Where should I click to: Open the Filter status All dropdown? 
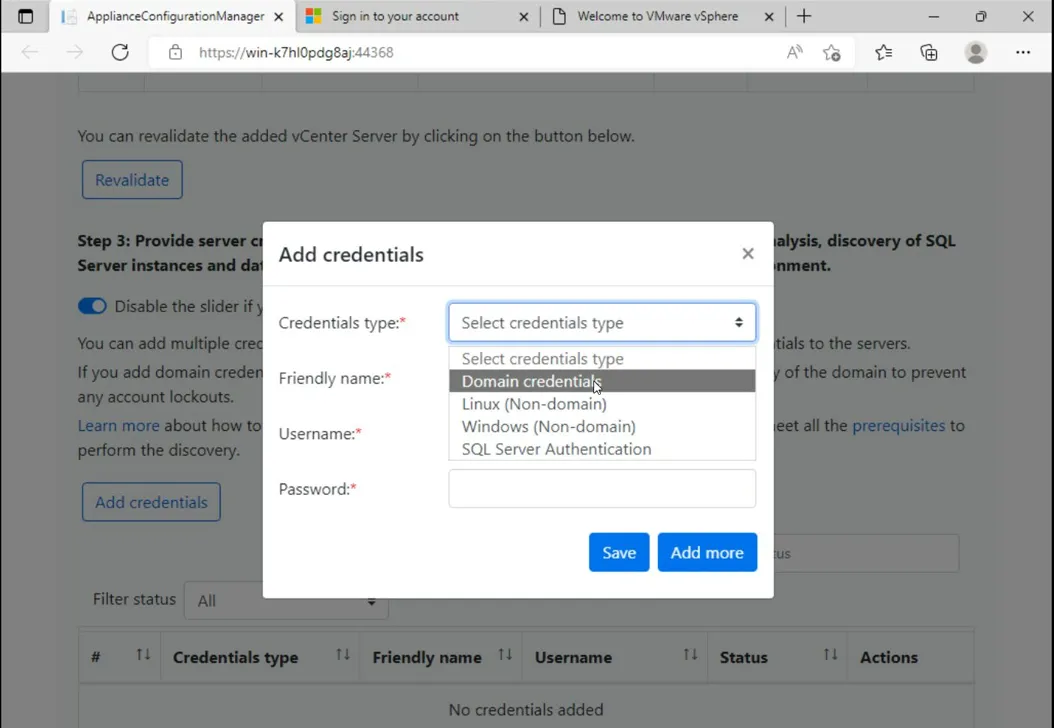286,600
